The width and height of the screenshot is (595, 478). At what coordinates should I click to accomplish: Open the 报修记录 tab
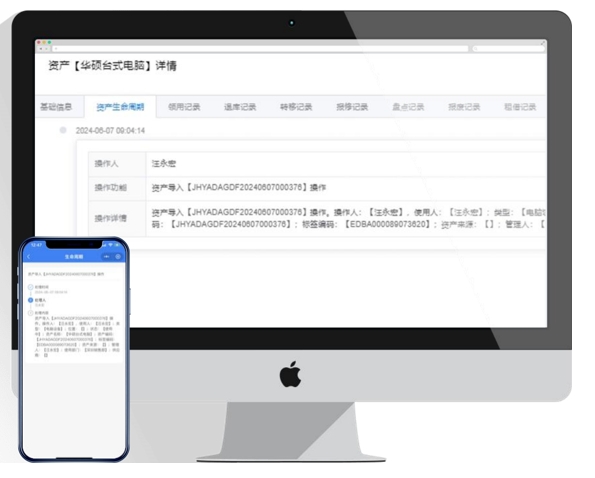tap(352, 107)
